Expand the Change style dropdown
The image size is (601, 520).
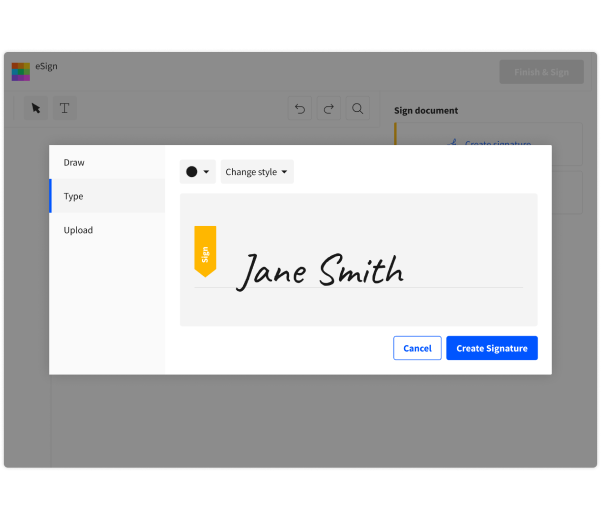(x=257, y=172)
